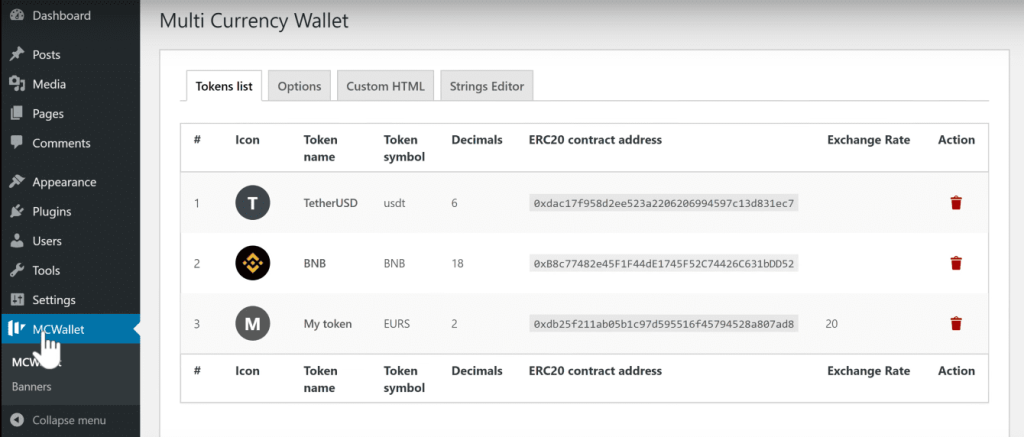
Task: Click the Multi Currency Wallet heading
Action: (x=254, y=21)
